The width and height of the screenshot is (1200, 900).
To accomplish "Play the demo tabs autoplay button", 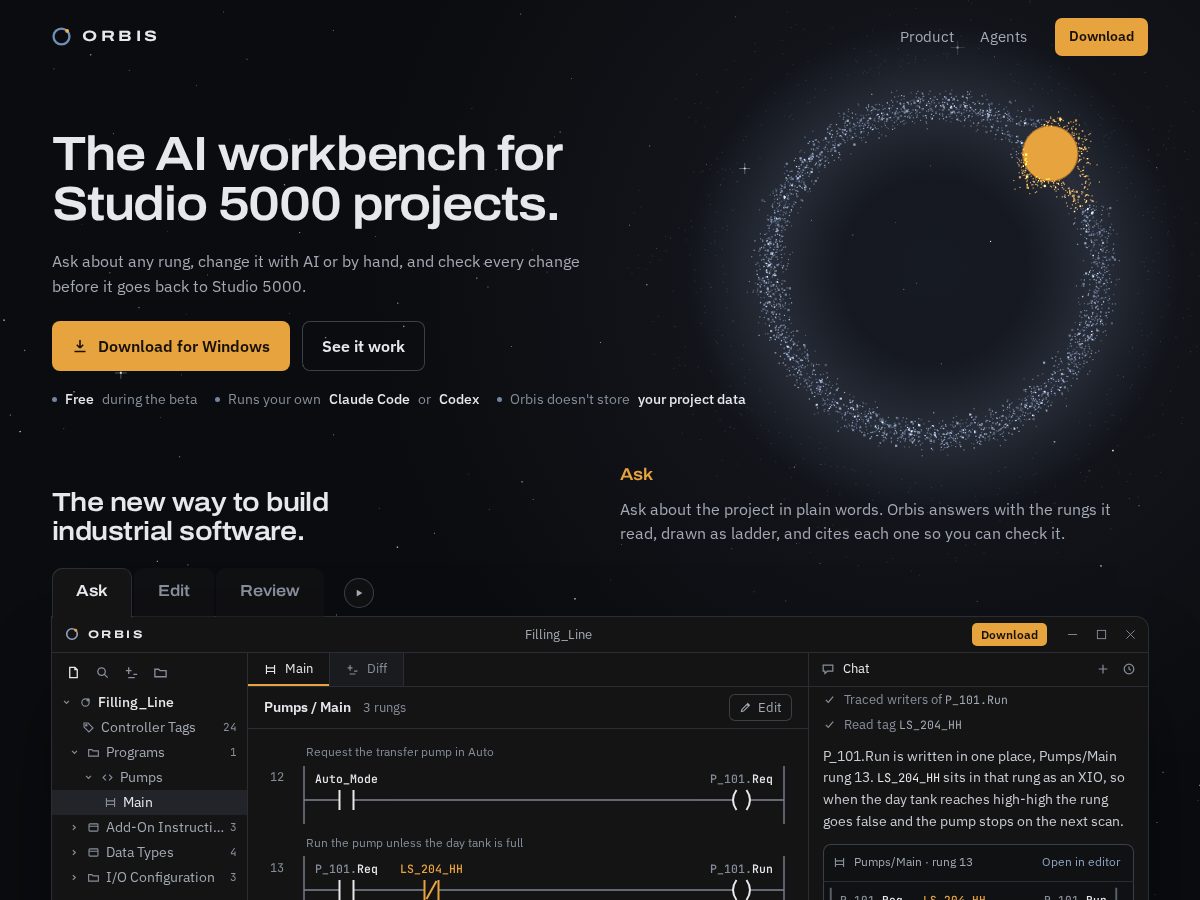I will (359, 593).
